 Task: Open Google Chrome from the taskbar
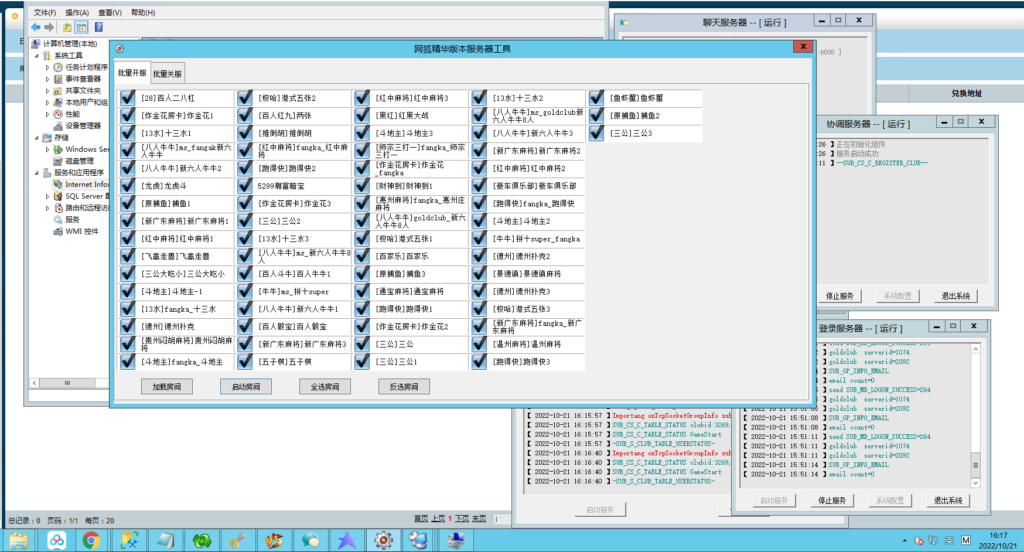(91, 540)
